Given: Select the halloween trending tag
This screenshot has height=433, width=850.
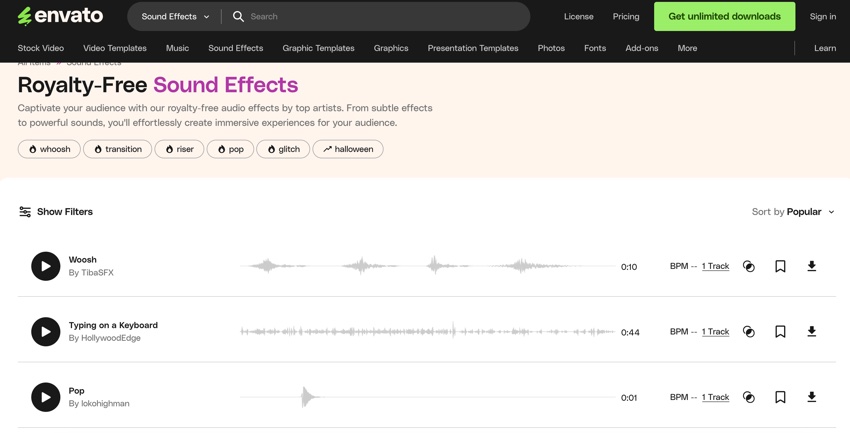Looking at the screenshot, I should (x=348, y=149).
